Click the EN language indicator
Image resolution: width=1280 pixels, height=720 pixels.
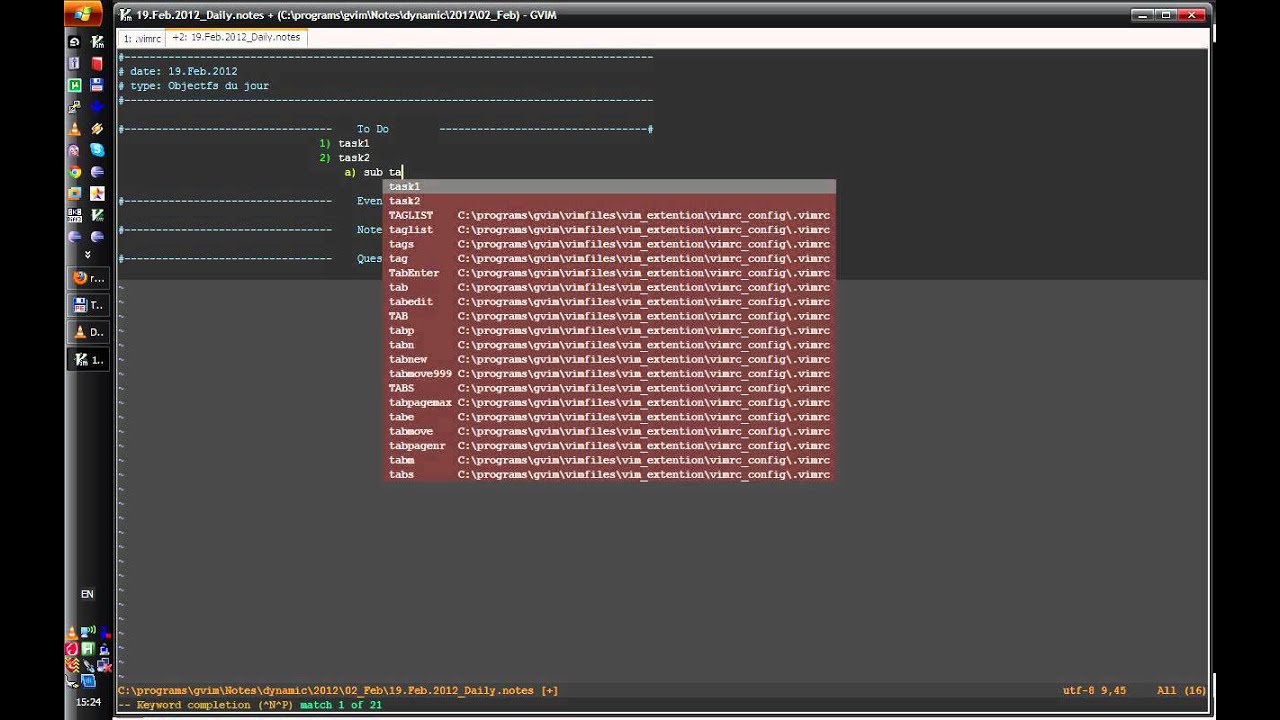87,594
